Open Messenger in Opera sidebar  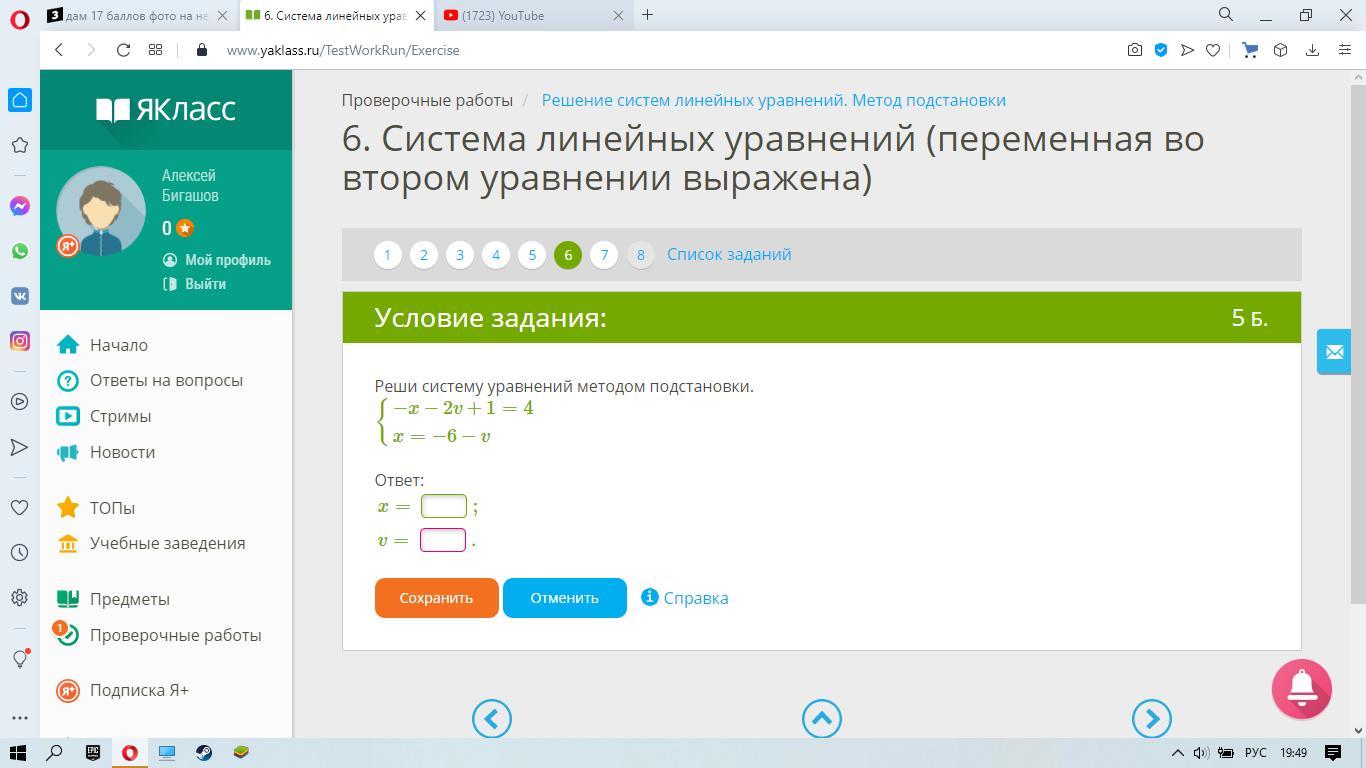tap(19, 206)
